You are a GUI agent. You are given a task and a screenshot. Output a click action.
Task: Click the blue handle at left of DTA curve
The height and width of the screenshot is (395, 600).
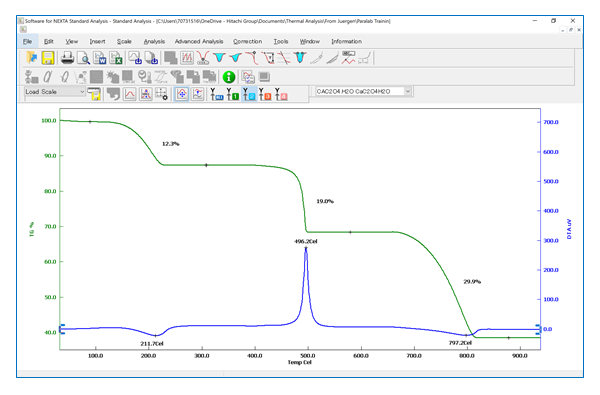(62, 329)
